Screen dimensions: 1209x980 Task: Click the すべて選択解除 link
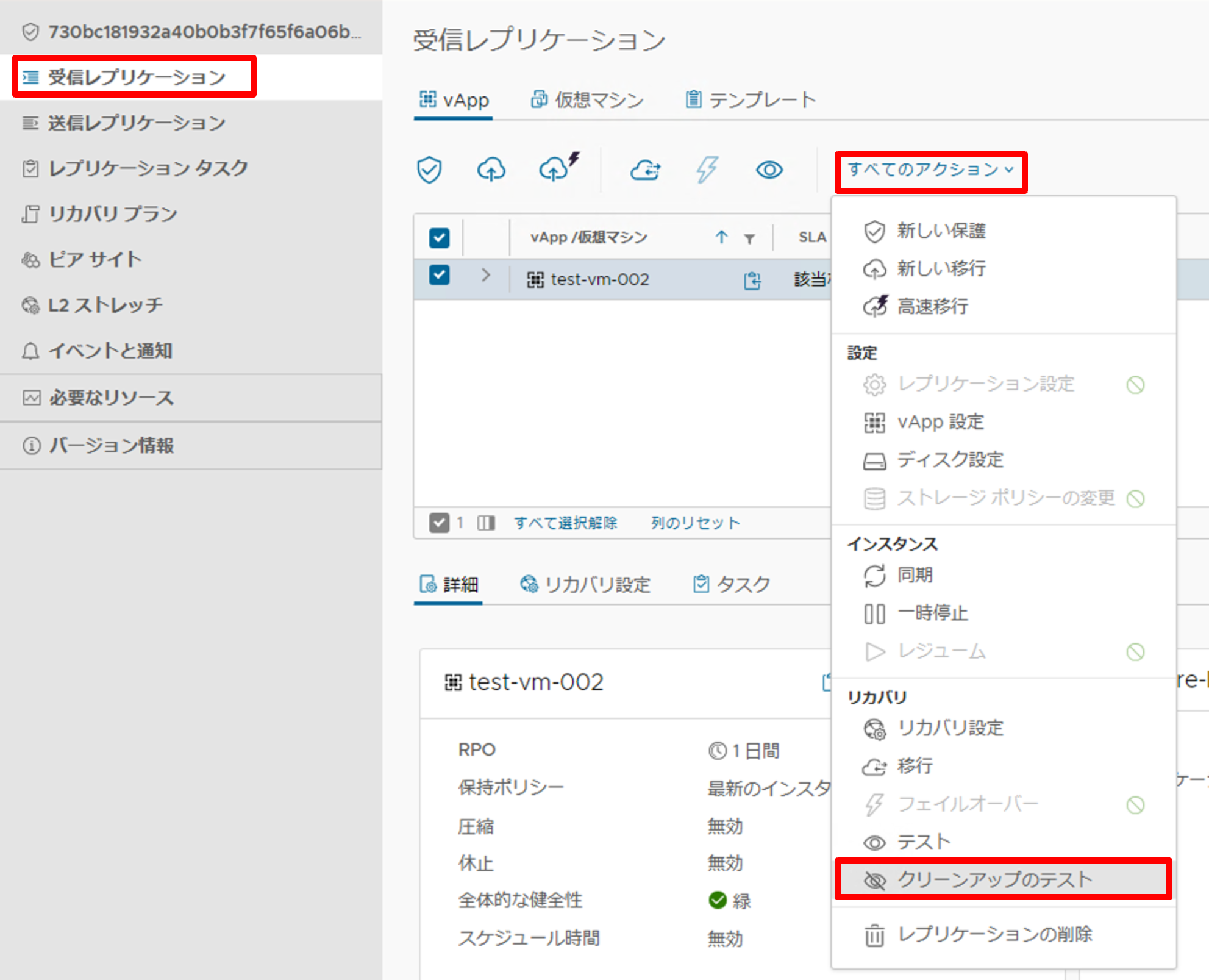coord(566,523)
